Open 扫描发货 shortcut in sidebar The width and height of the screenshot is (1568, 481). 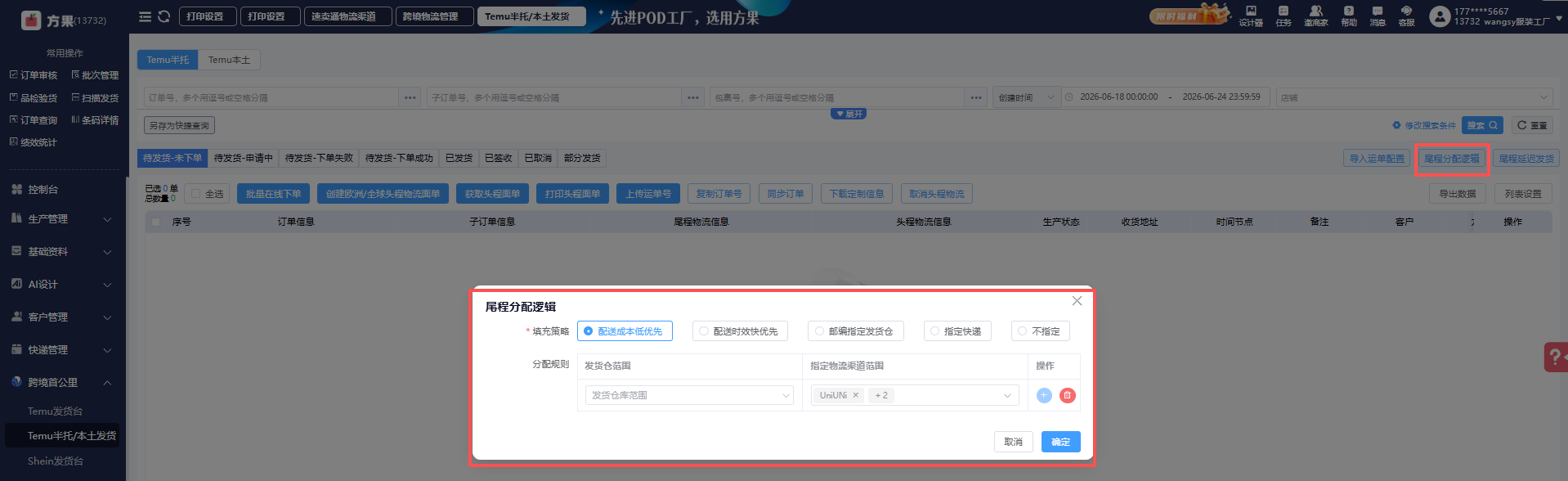point(95,98)
